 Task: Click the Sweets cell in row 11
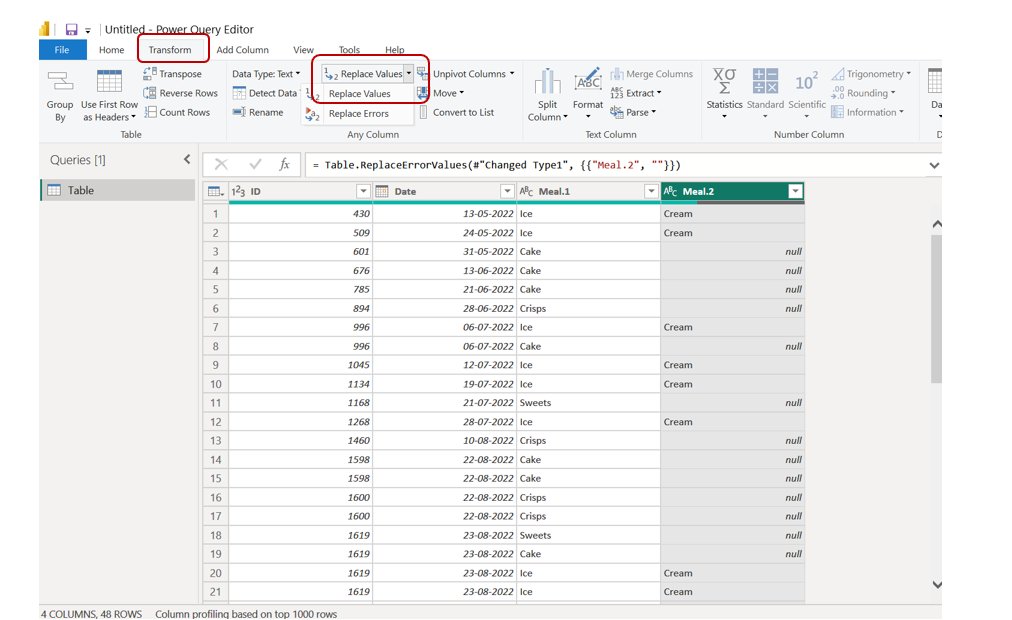point(588,403)
